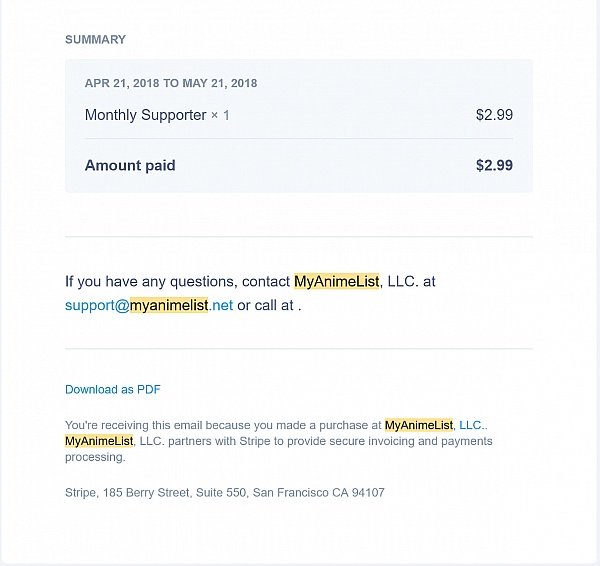
Task: Click the bold $2.99 amount paid total
Action: [494, 165]
